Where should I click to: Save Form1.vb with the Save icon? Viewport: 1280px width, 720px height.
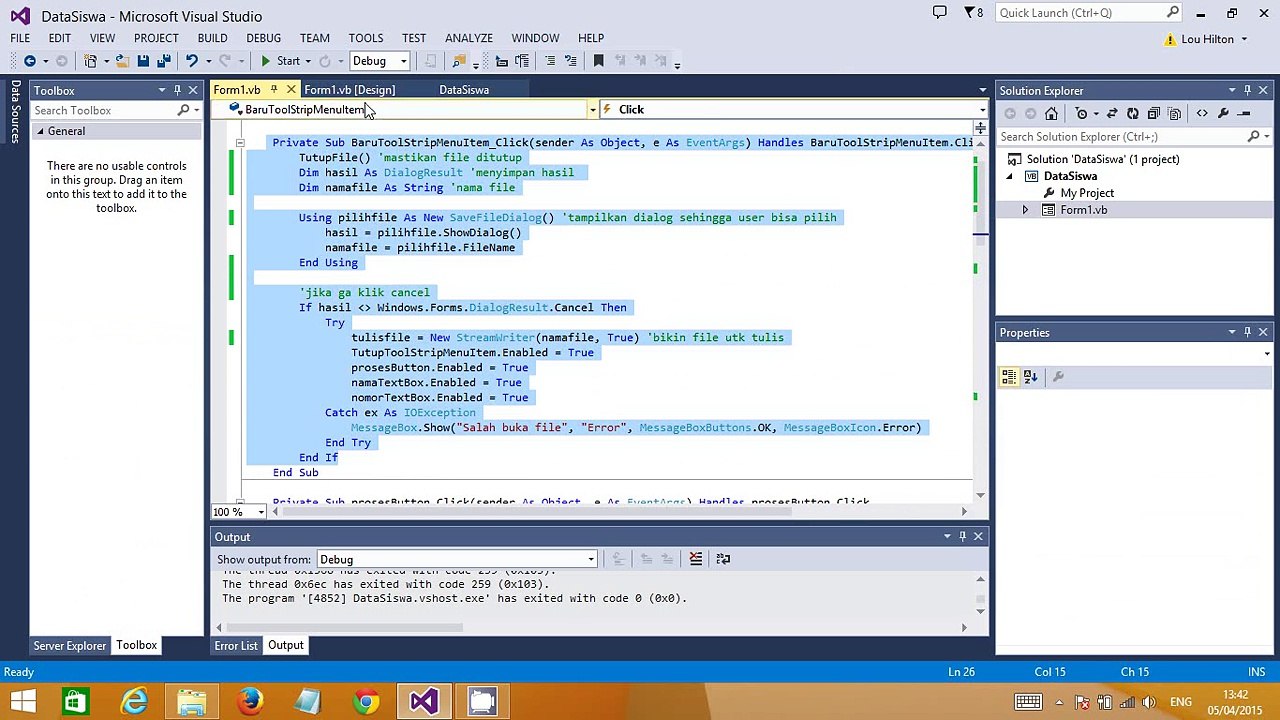(143, 61)
